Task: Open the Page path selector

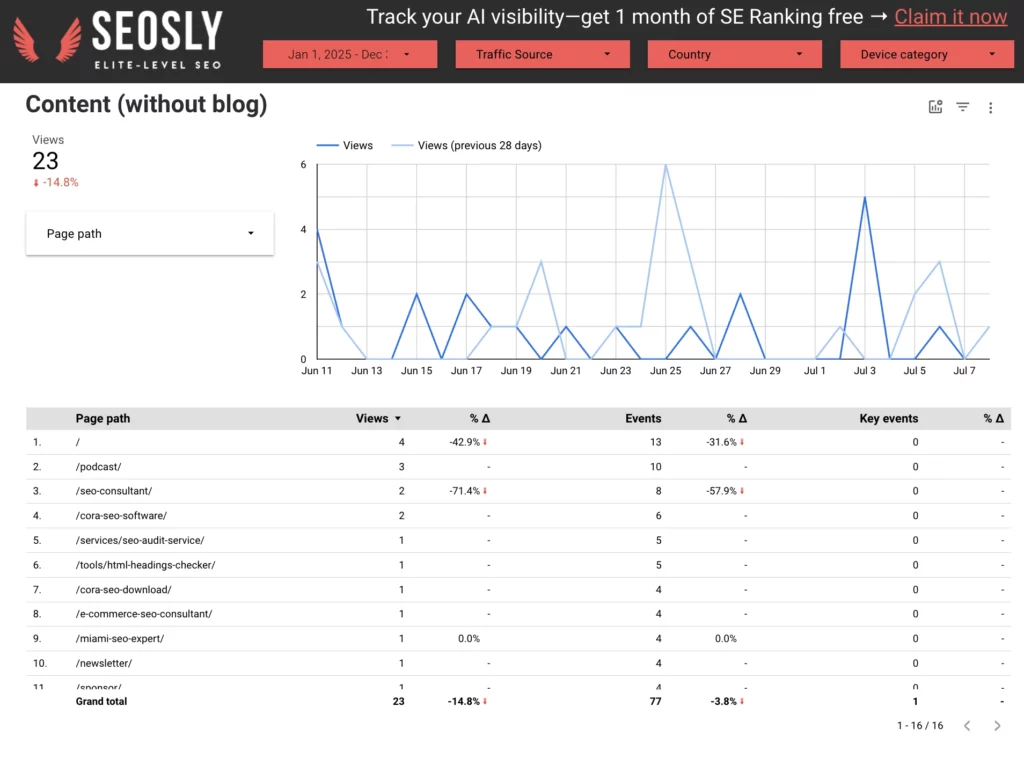Action: tap(150, 233)
